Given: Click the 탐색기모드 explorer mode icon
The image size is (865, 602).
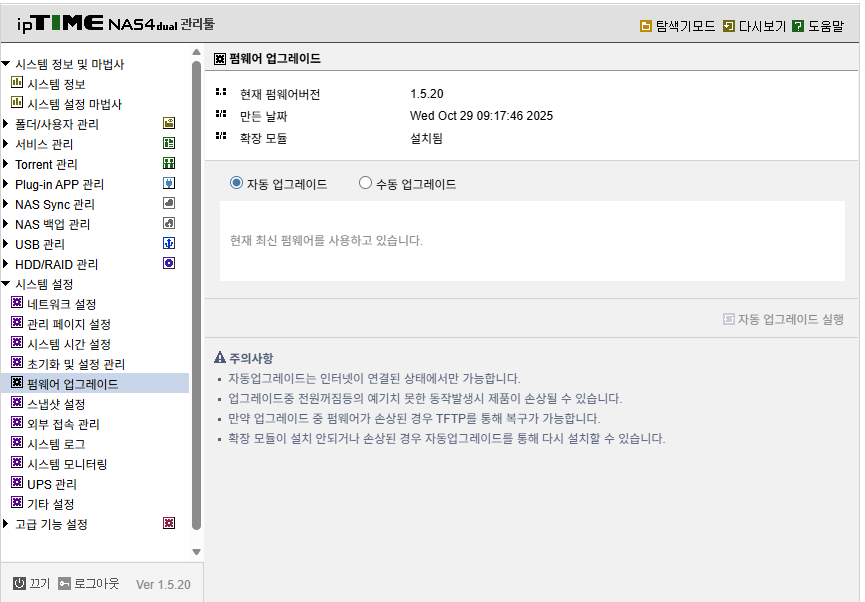Looking at the screenshot, I should [x=645, y=26].
